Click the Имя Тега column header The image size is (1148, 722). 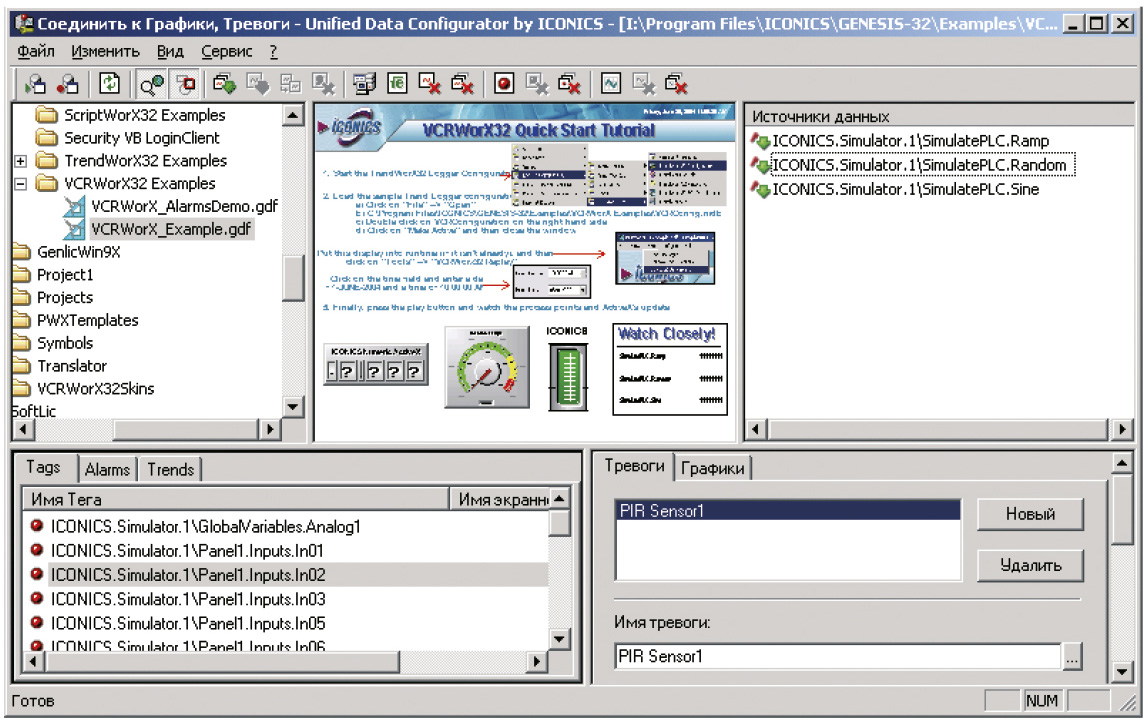pos(236,499)
